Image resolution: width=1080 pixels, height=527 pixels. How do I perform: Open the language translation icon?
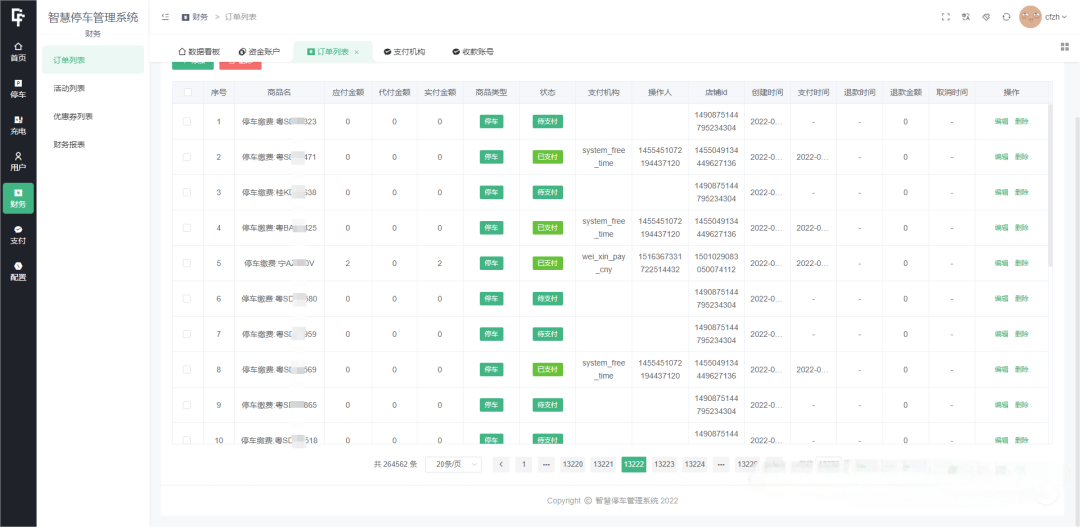click(x=966, y=17)
